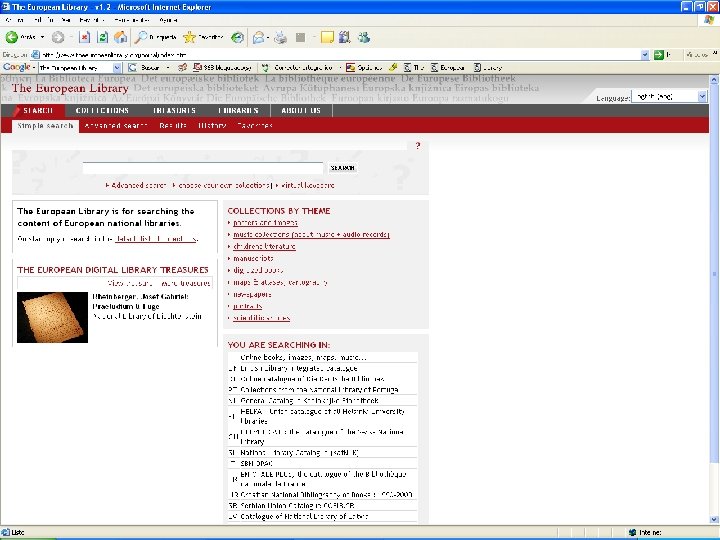Select the Advanced search sub-tab
The width and height of the screenshot is (720, 540).
[x=116, y=125]
